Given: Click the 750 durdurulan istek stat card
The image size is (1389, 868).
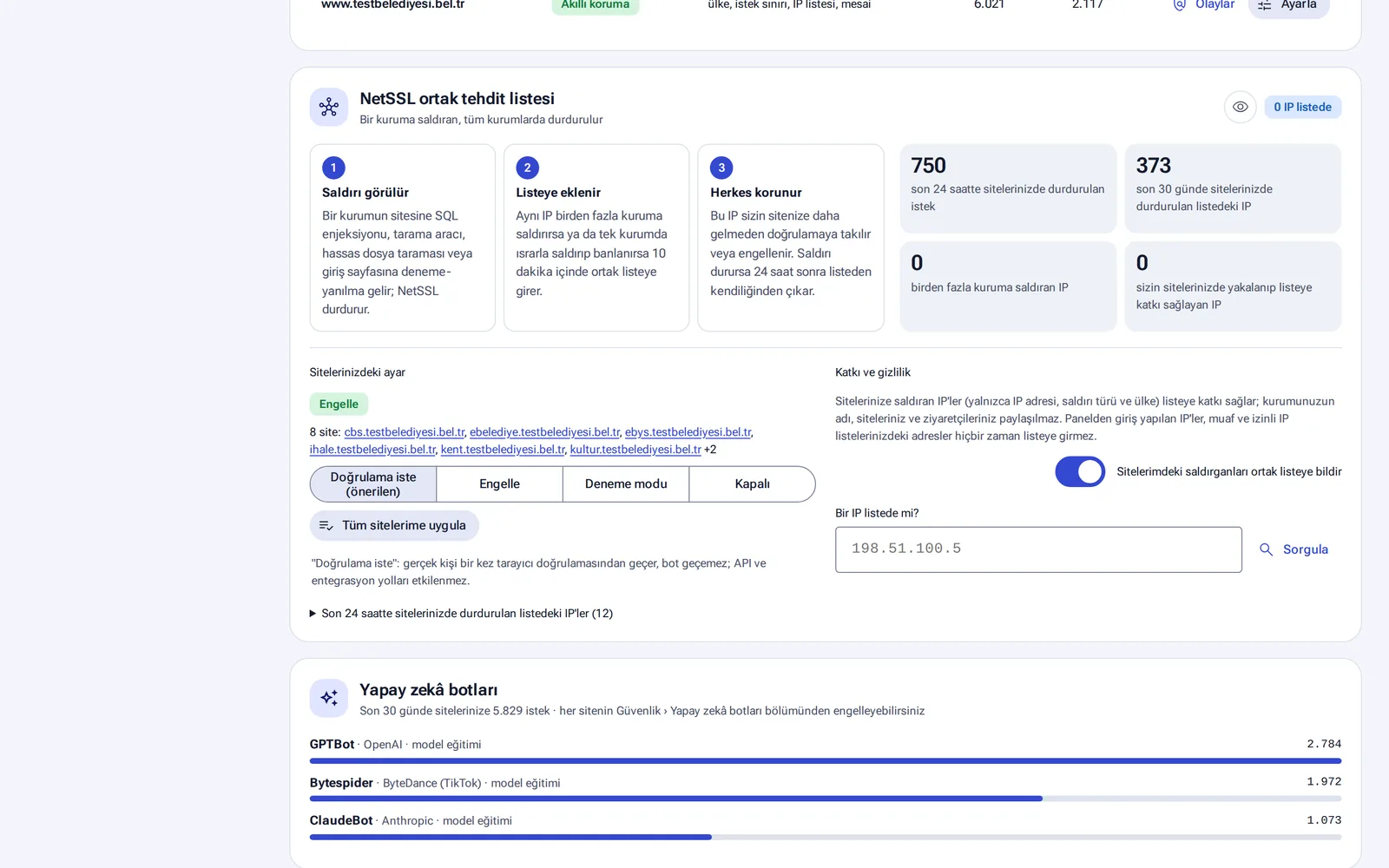Looking at the screenshot, I should click(1008, 188).
